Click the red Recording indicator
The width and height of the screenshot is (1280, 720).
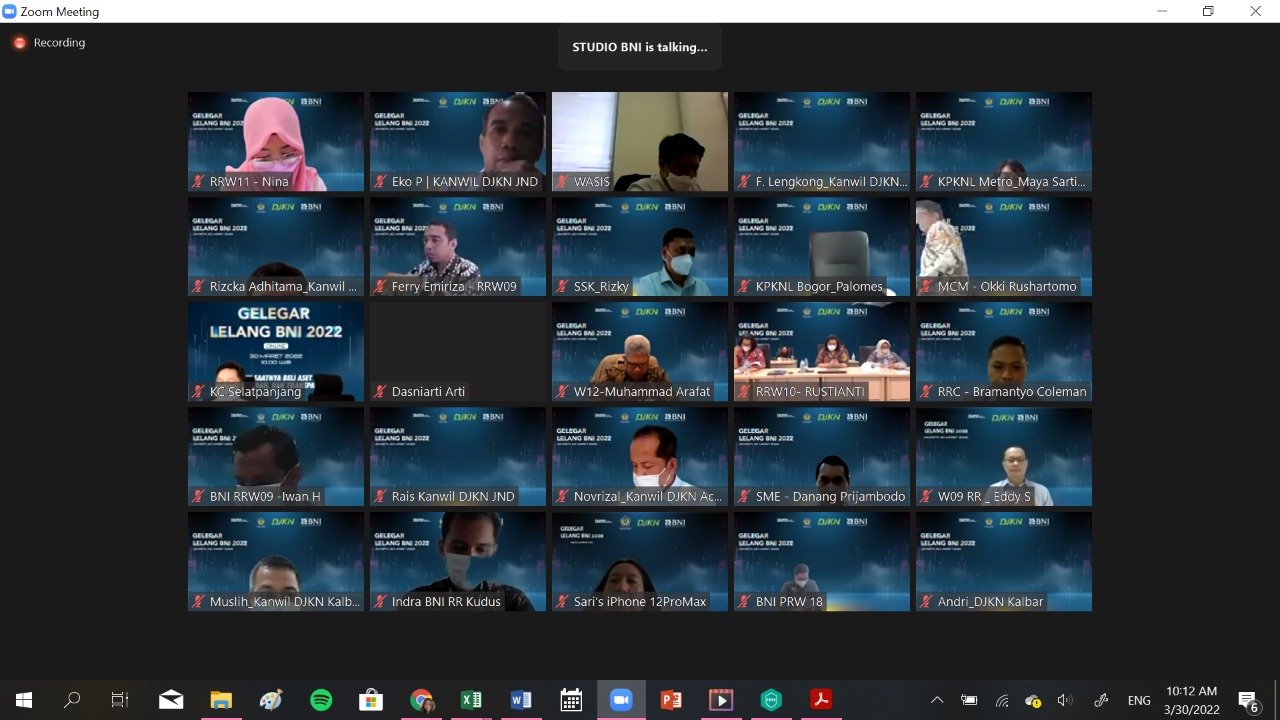(20, 43)
